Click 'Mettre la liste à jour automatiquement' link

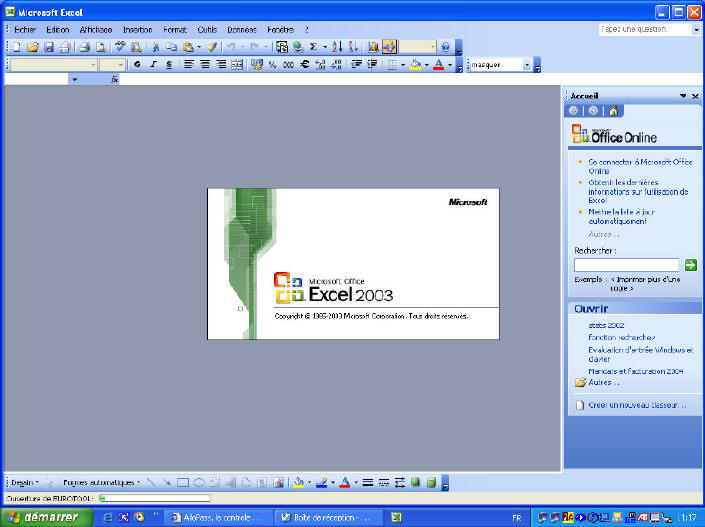tap(622, 216)
